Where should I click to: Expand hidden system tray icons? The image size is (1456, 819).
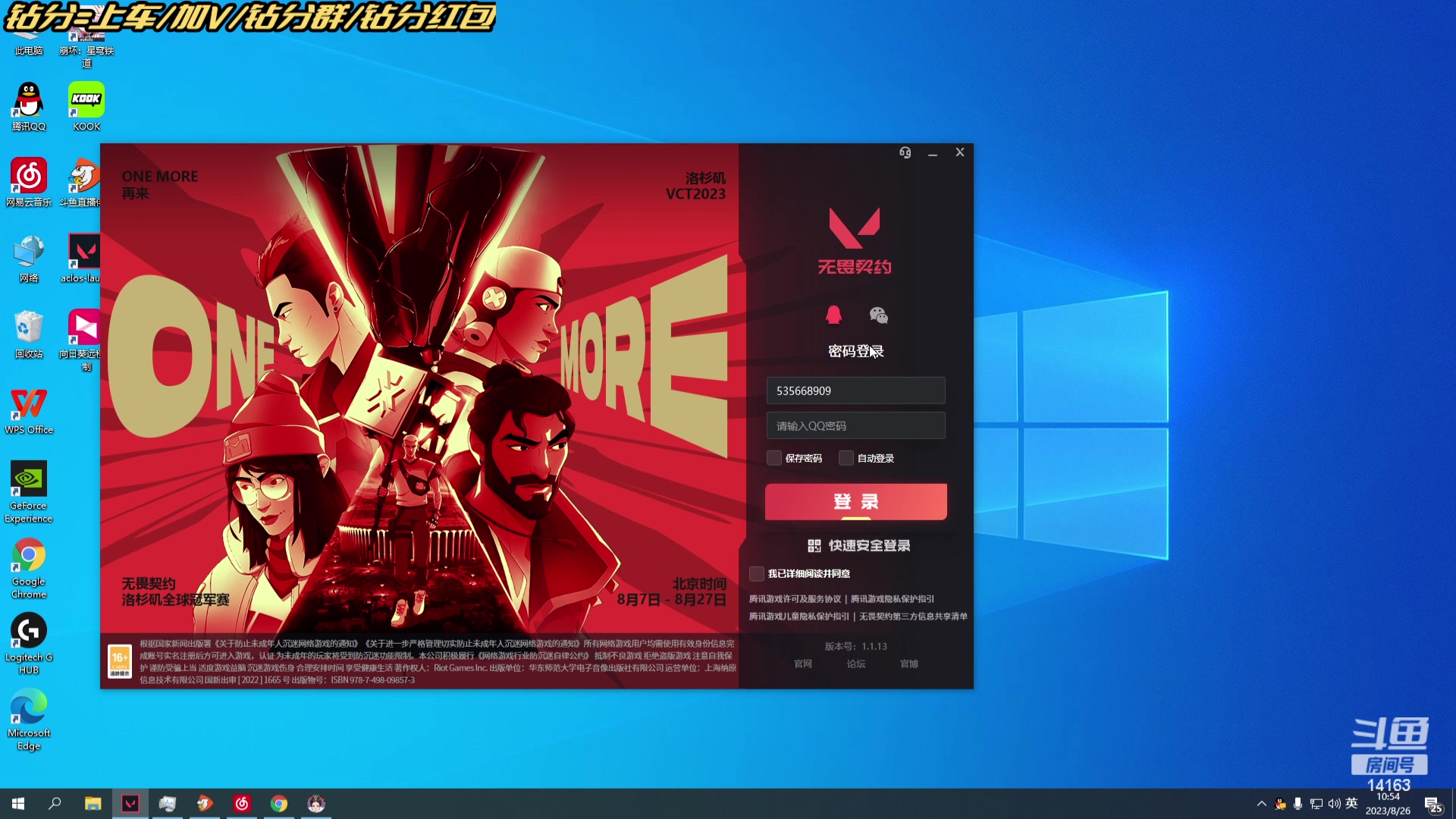click(1262, 804)
